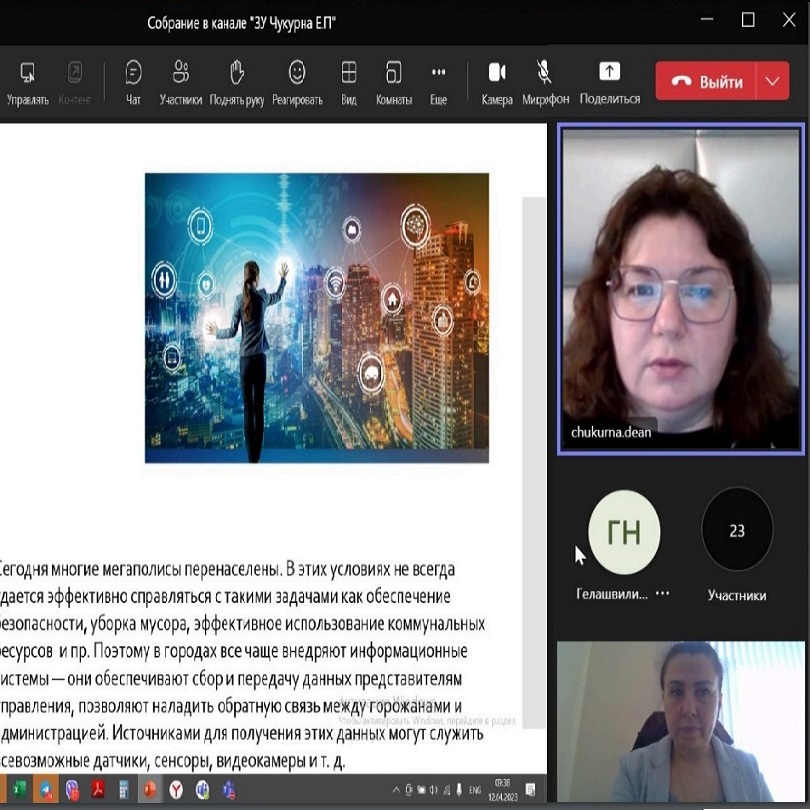The width and height of the screenshot is (810, 810).
Task: Switch to PowerPoint in the taskbar
Action: (x=150, y=790)
